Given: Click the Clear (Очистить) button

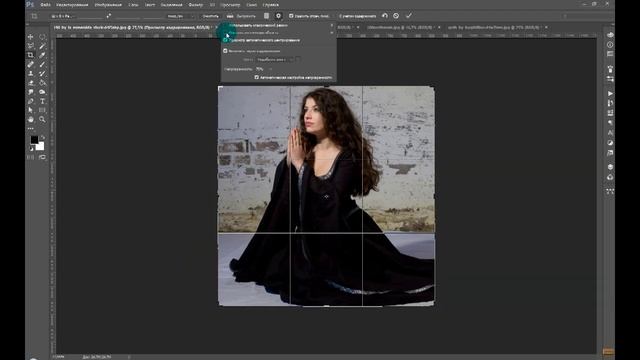Looking at the screenshot, I should tap(211, 16).
